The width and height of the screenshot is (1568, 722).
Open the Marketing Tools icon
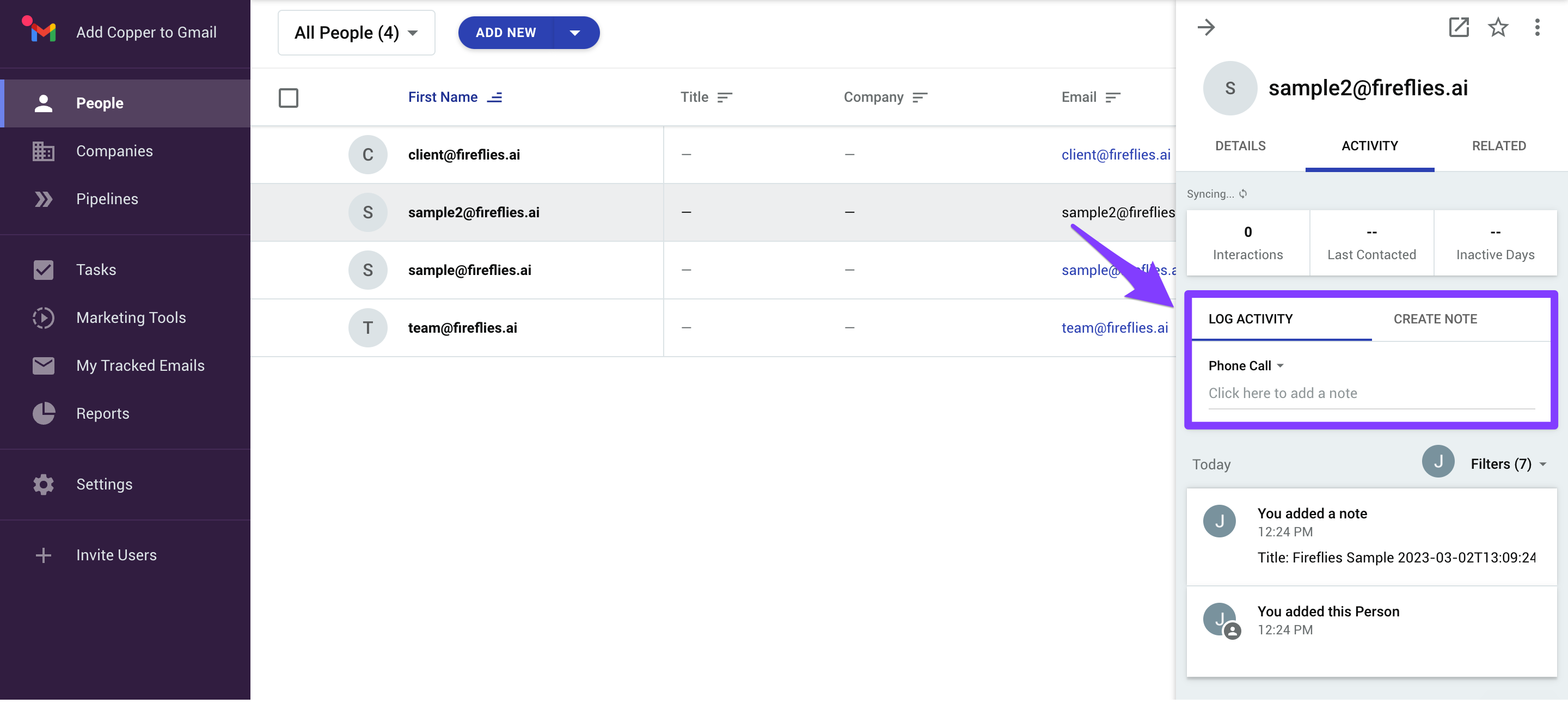(x=43, y=318)
